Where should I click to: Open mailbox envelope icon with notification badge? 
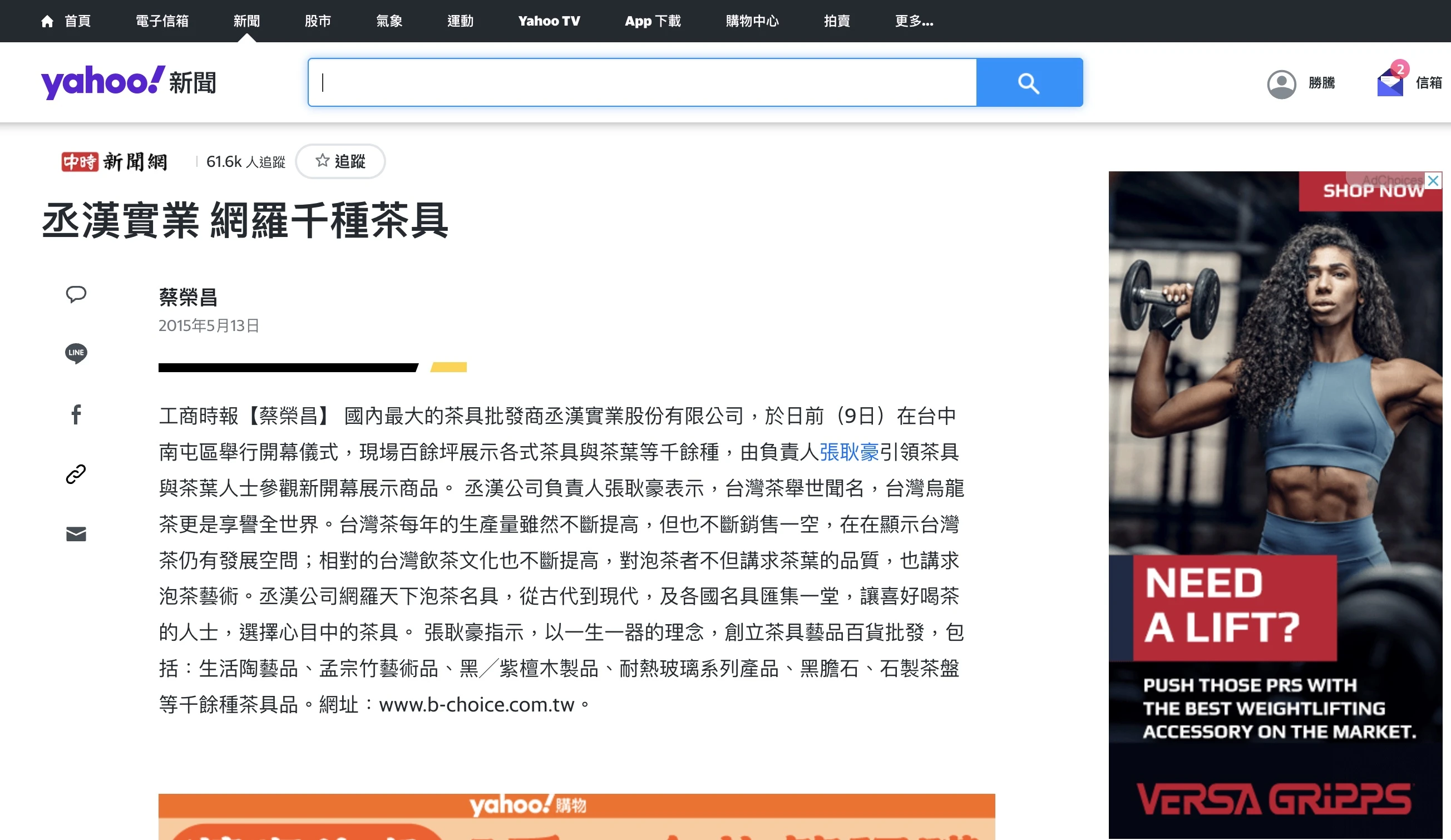[x=1390, y=82]
